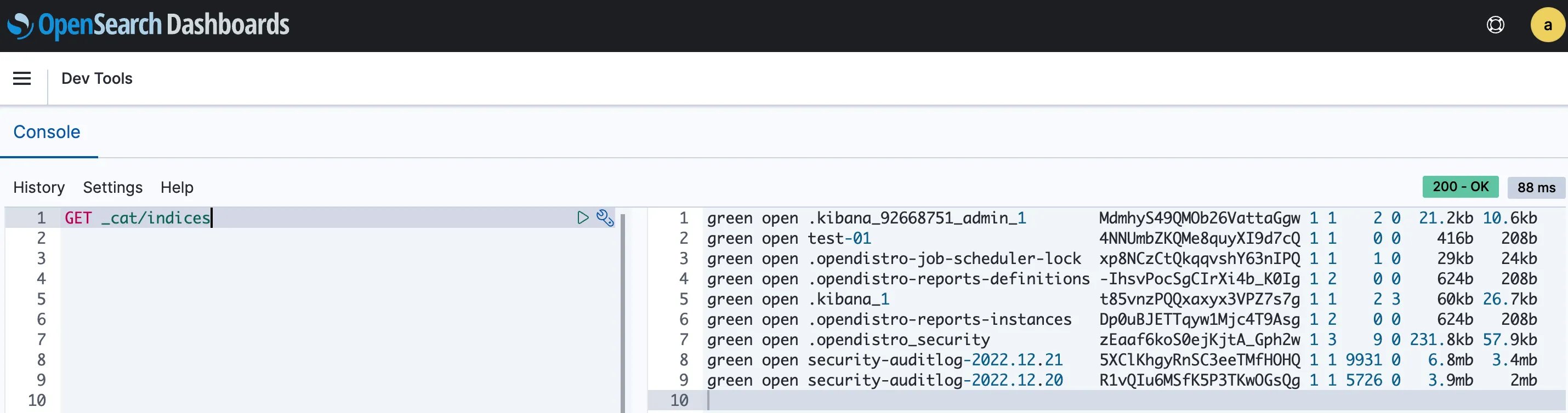The height and width of the screenshot is (413, 1568).
Task: Click the OpenSearch Dashboards logo
Action: pyautogui.click(x=148, y=26)
